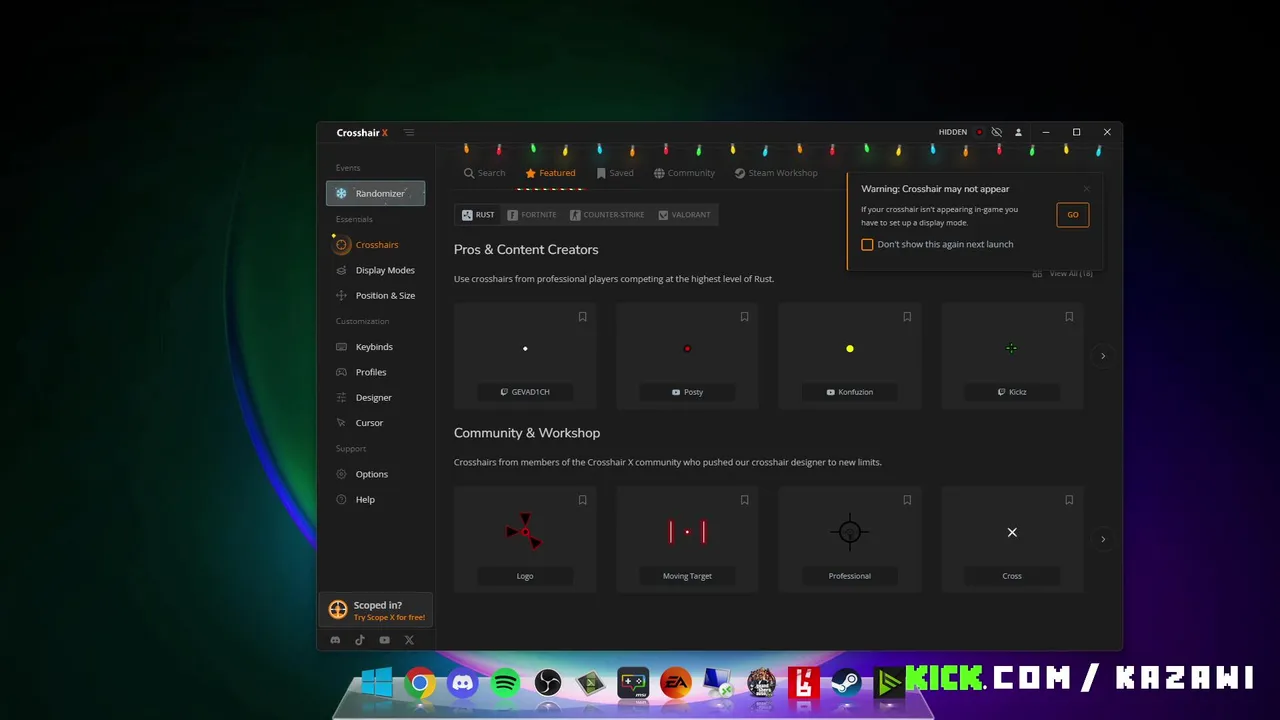The width and height of the screenshot is (1280, 720).
Task: Bookmark the Posty crosshair
Action: click(x=744, y=317)
